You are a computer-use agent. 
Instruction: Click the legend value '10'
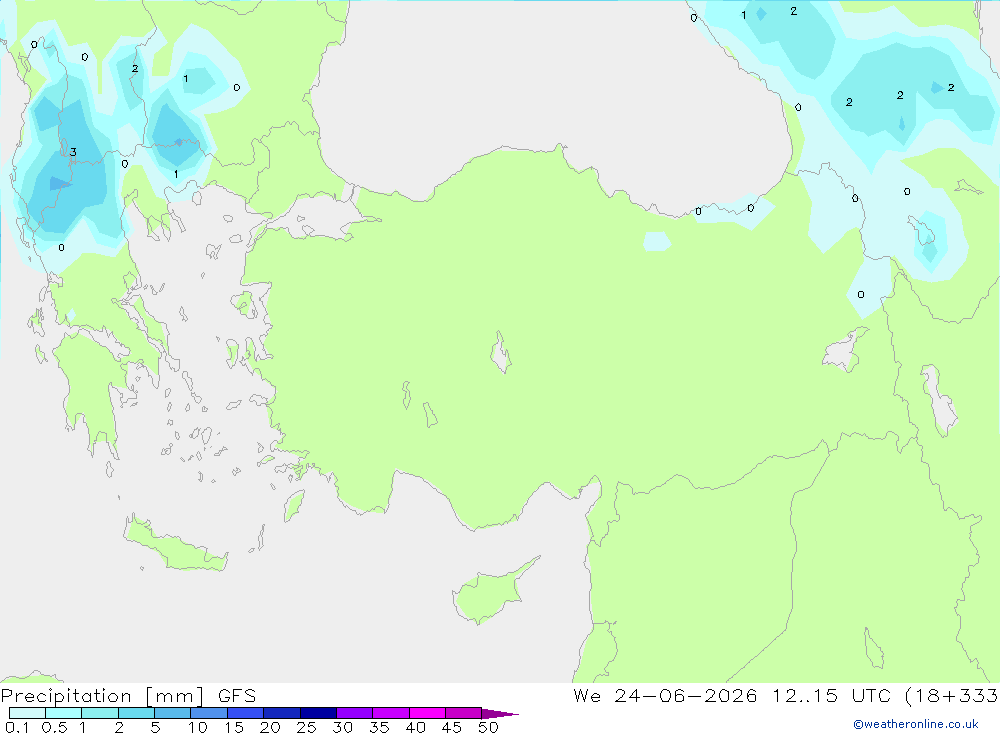coord(197,727)
